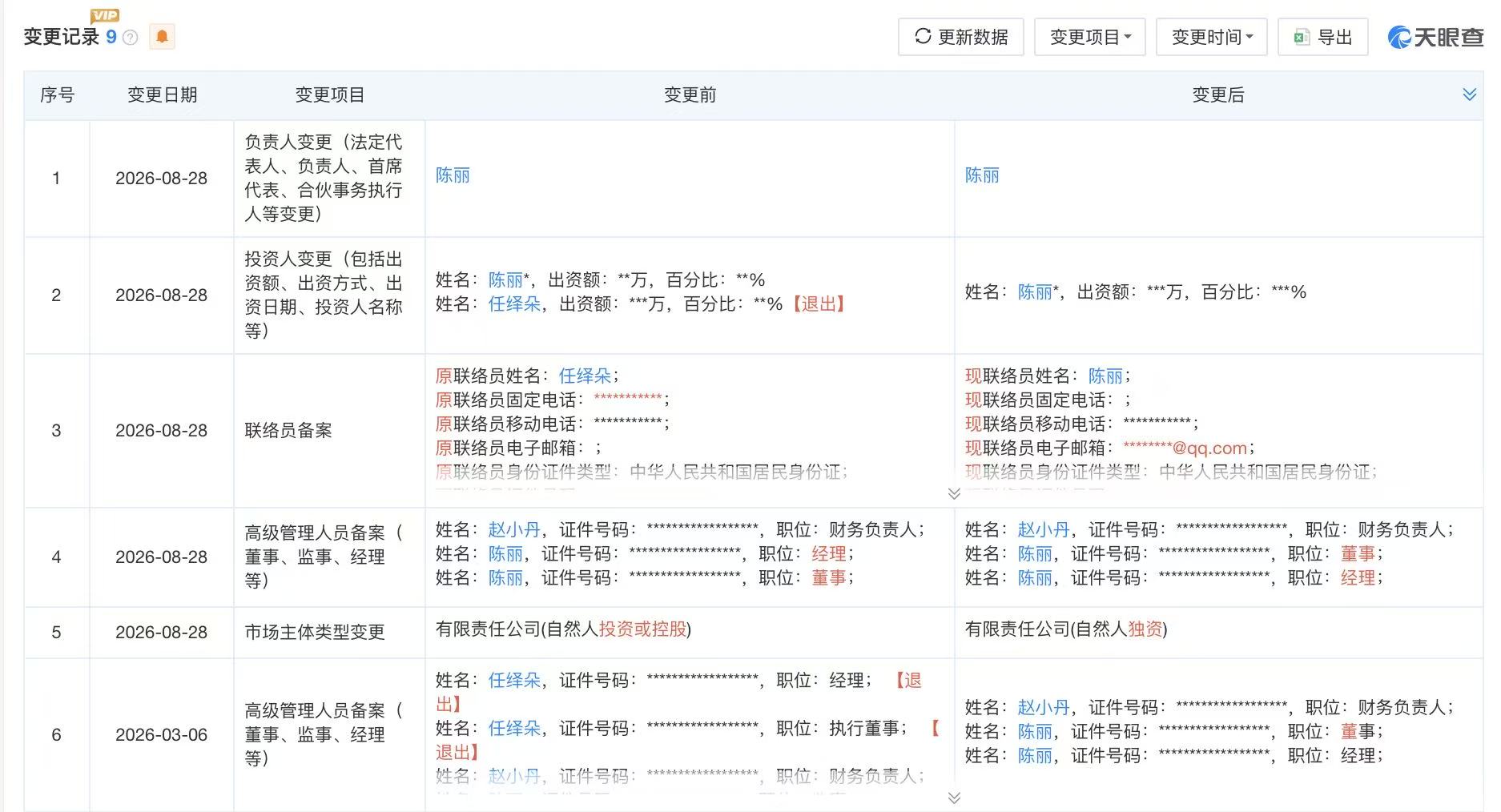1501x812 pixels.
Task: Open 赵小丹 link in row 4 变更后
Action: [x=1044, y=529]
